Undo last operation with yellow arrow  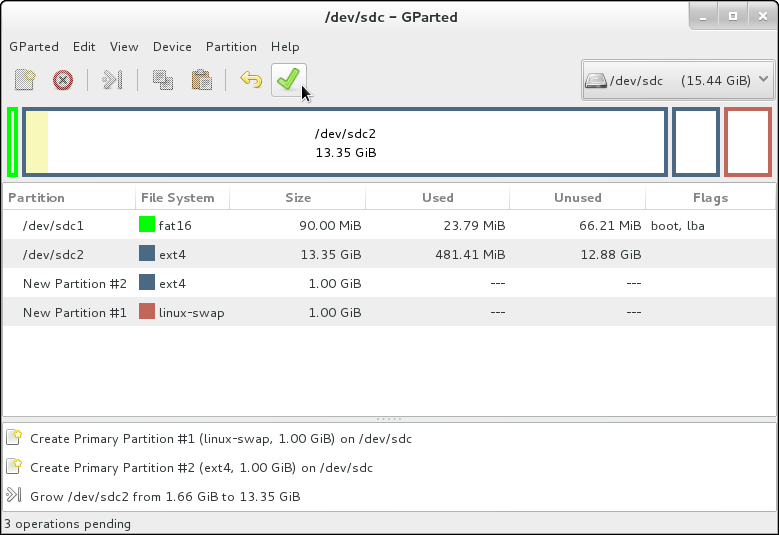click(x=251, y=80)
